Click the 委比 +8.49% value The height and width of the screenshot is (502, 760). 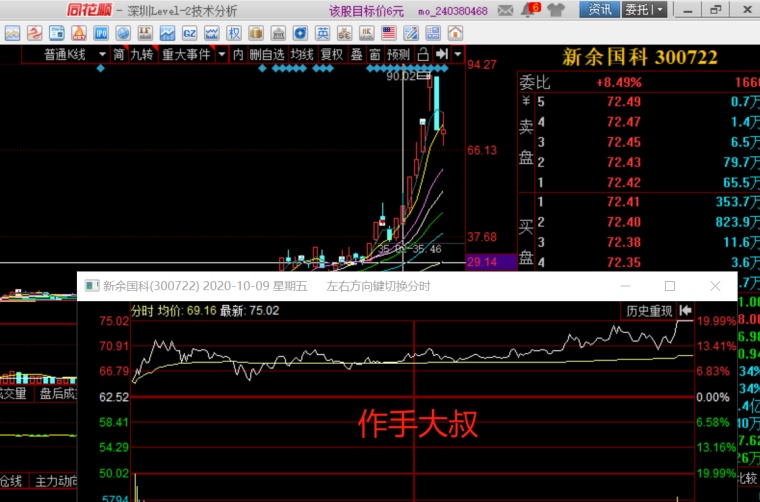[618, 82]
